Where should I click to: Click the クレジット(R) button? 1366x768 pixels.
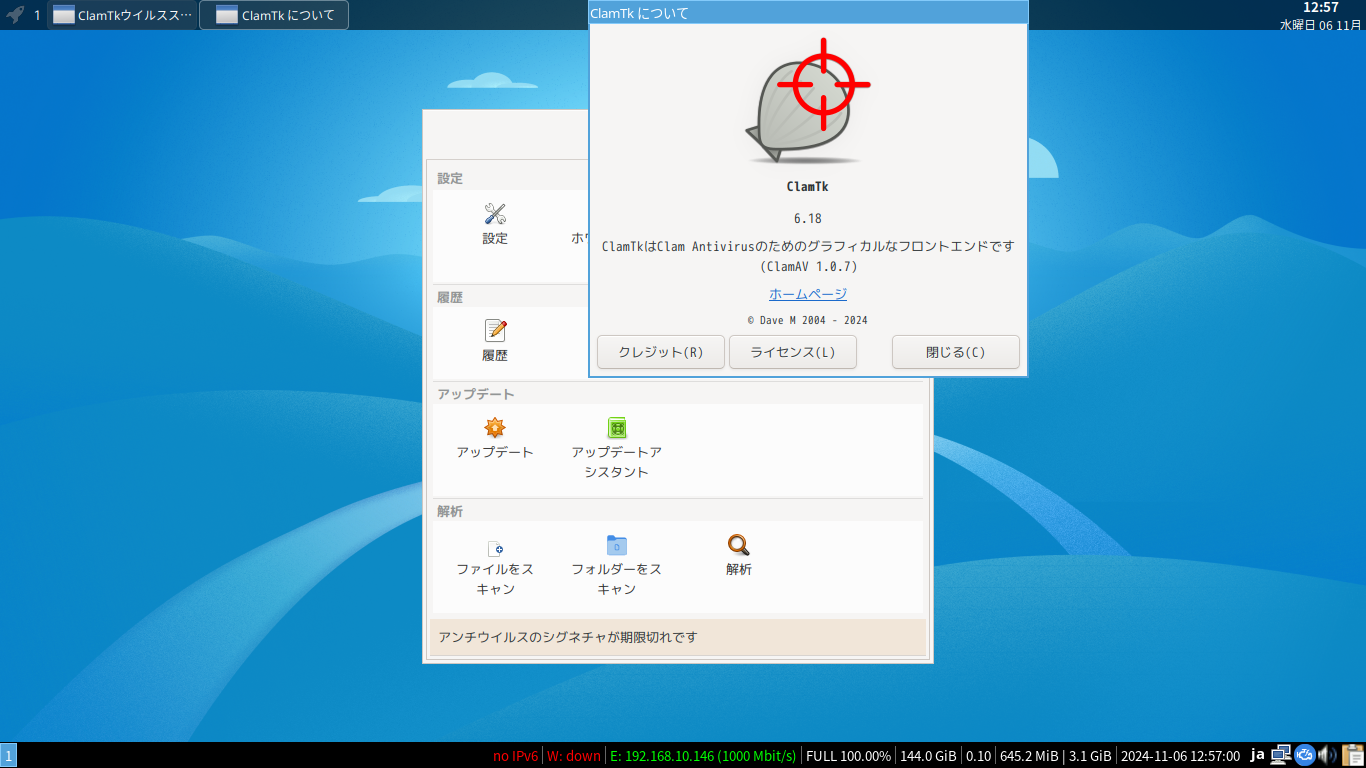tap(661, 352)
